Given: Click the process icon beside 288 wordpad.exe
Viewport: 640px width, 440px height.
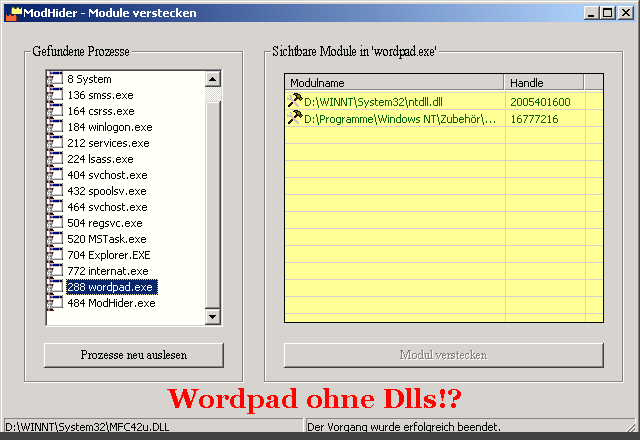Looking at the screenshot, I should 55,287.
